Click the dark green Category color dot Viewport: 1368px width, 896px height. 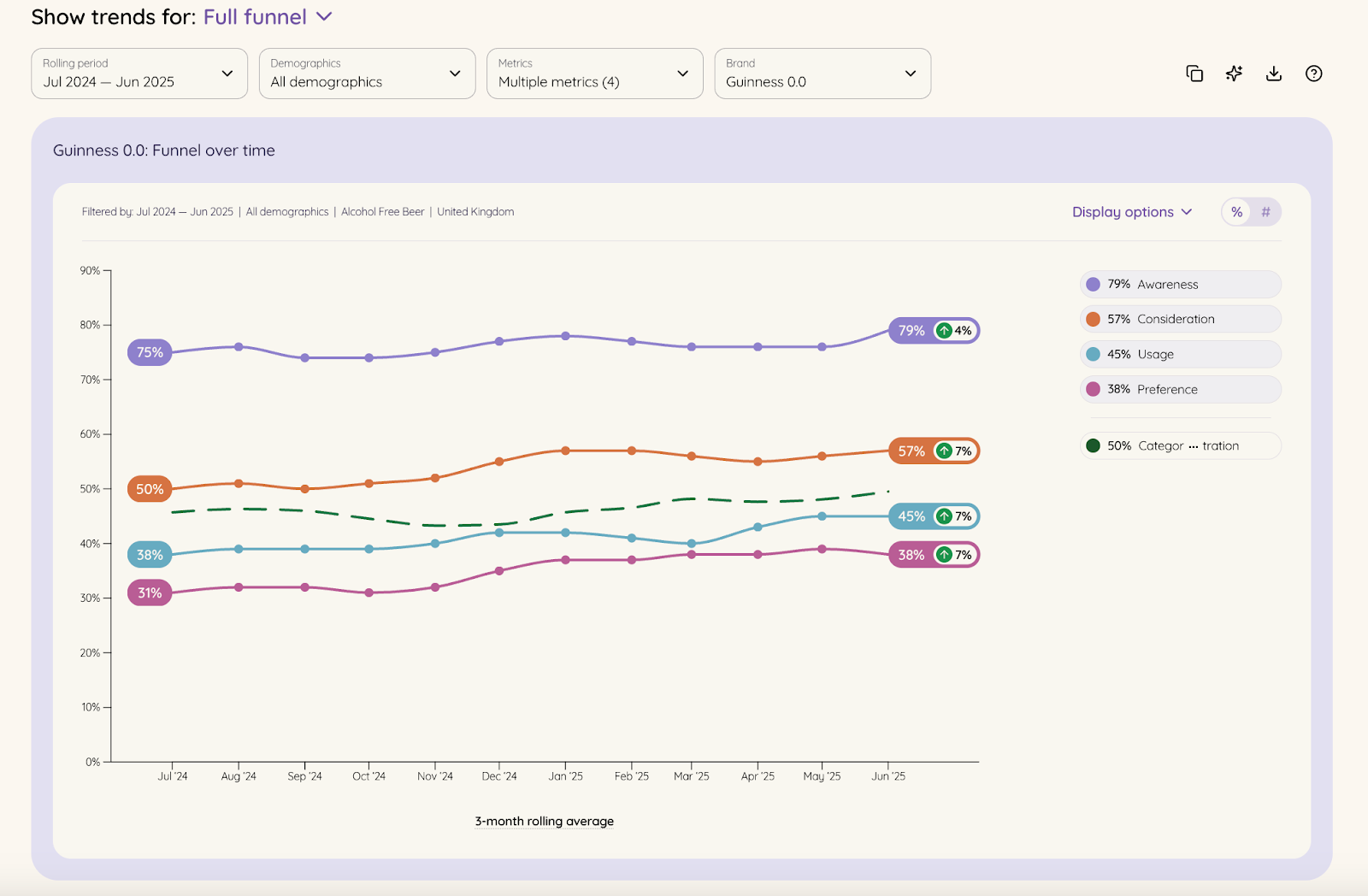[x=1093, y=445]
